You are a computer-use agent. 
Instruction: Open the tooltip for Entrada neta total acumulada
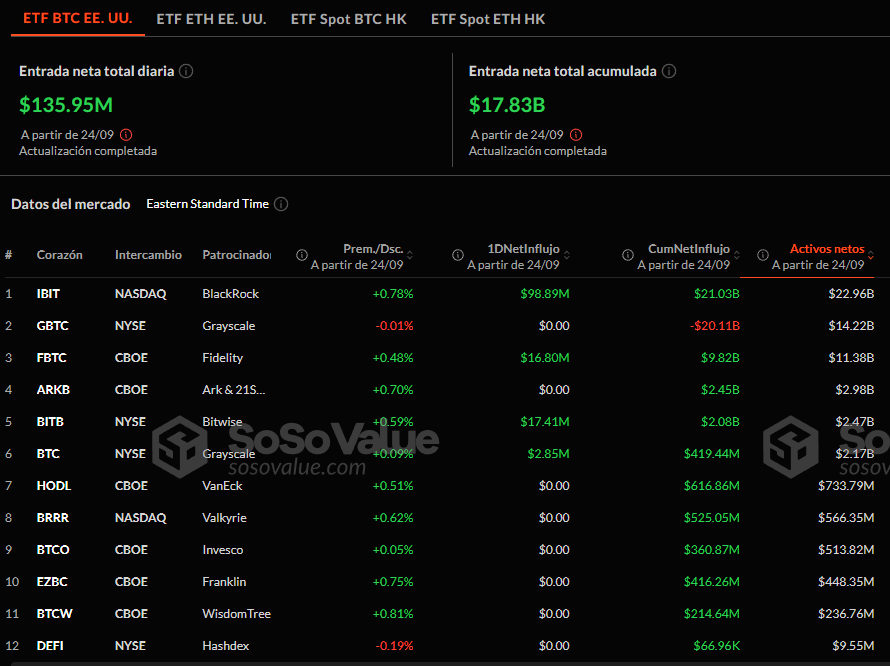(x=668, y=71)
